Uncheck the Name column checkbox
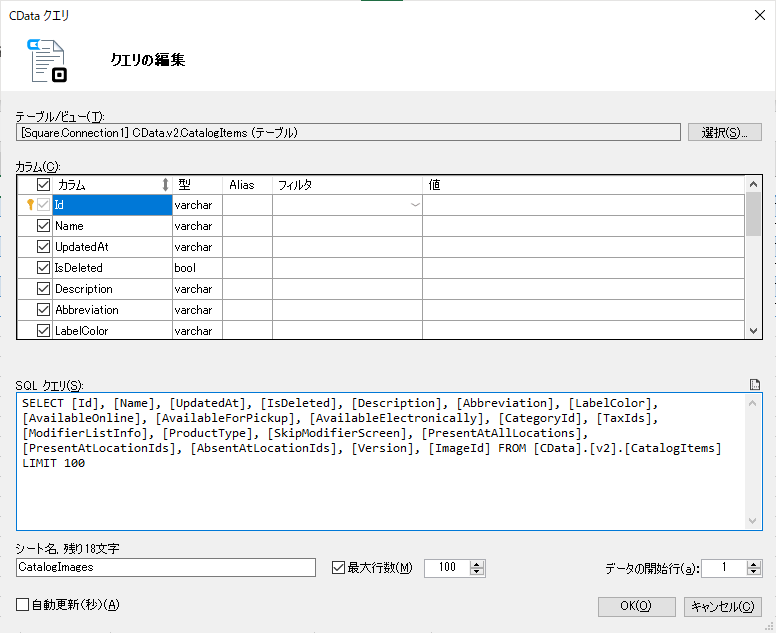Screen dimensions: 776x633 pyautogui.click(x=43, y=226)
